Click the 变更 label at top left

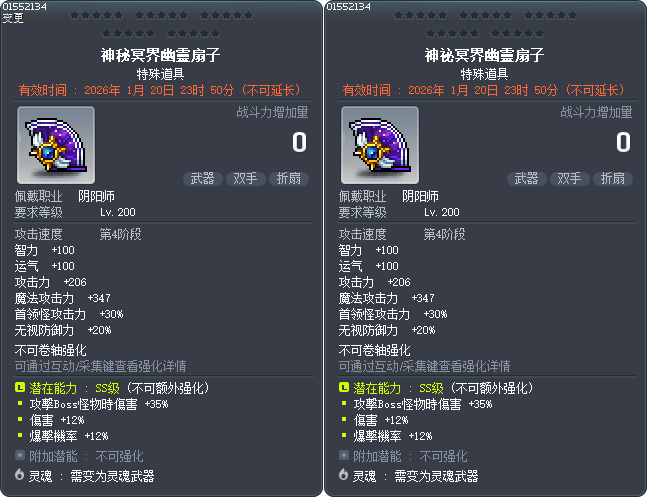13,18
